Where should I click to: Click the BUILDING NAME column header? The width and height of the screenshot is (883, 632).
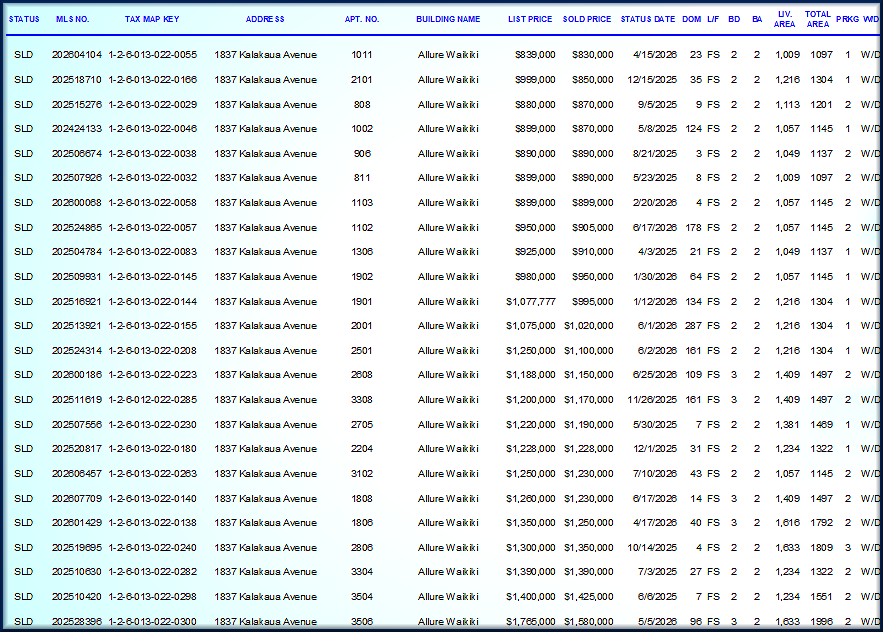[448, 19]
